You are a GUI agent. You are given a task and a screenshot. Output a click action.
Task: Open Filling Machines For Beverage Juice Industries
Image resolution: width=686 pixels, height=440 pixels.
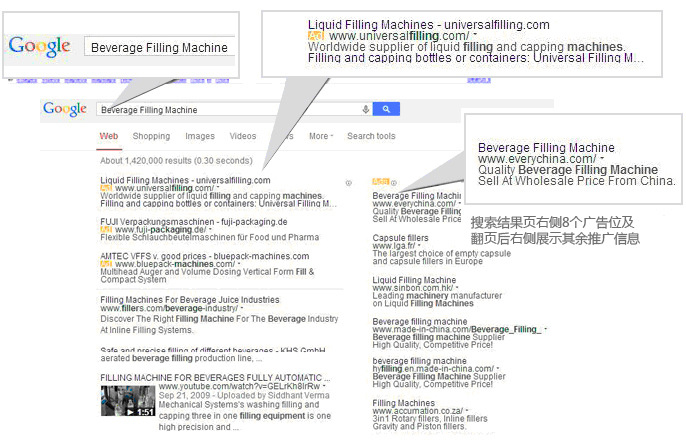click(x=189, y=300)
